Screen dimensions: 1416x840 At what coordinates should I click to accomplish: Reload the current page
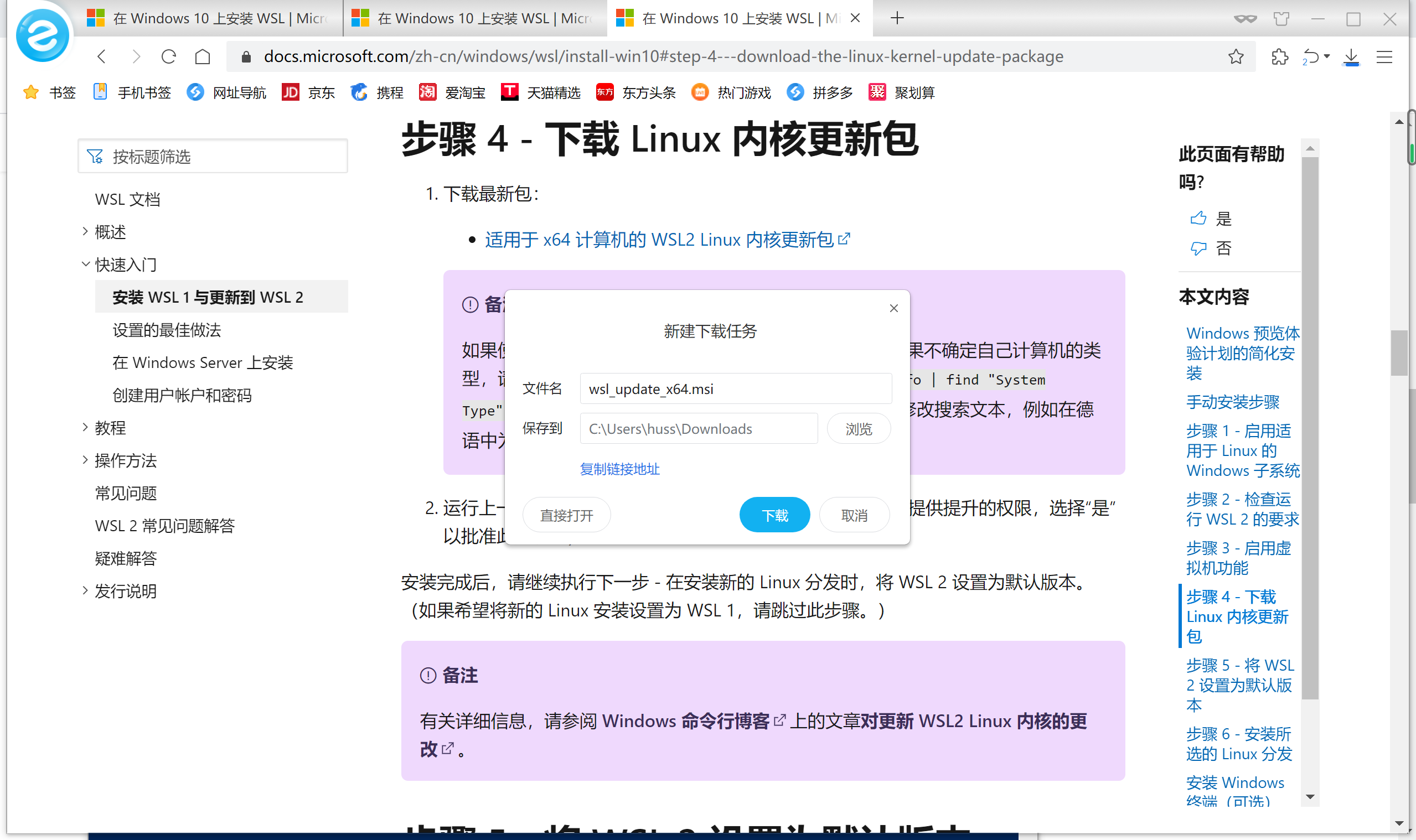click(x=169, y=56)
